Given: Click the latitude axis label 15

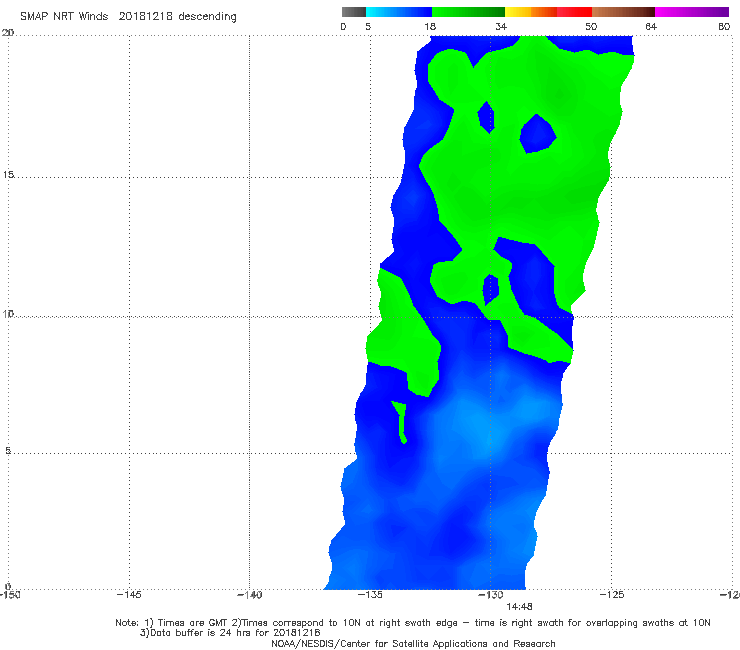Looking at the screenshot, I should [x=8, y=175].
